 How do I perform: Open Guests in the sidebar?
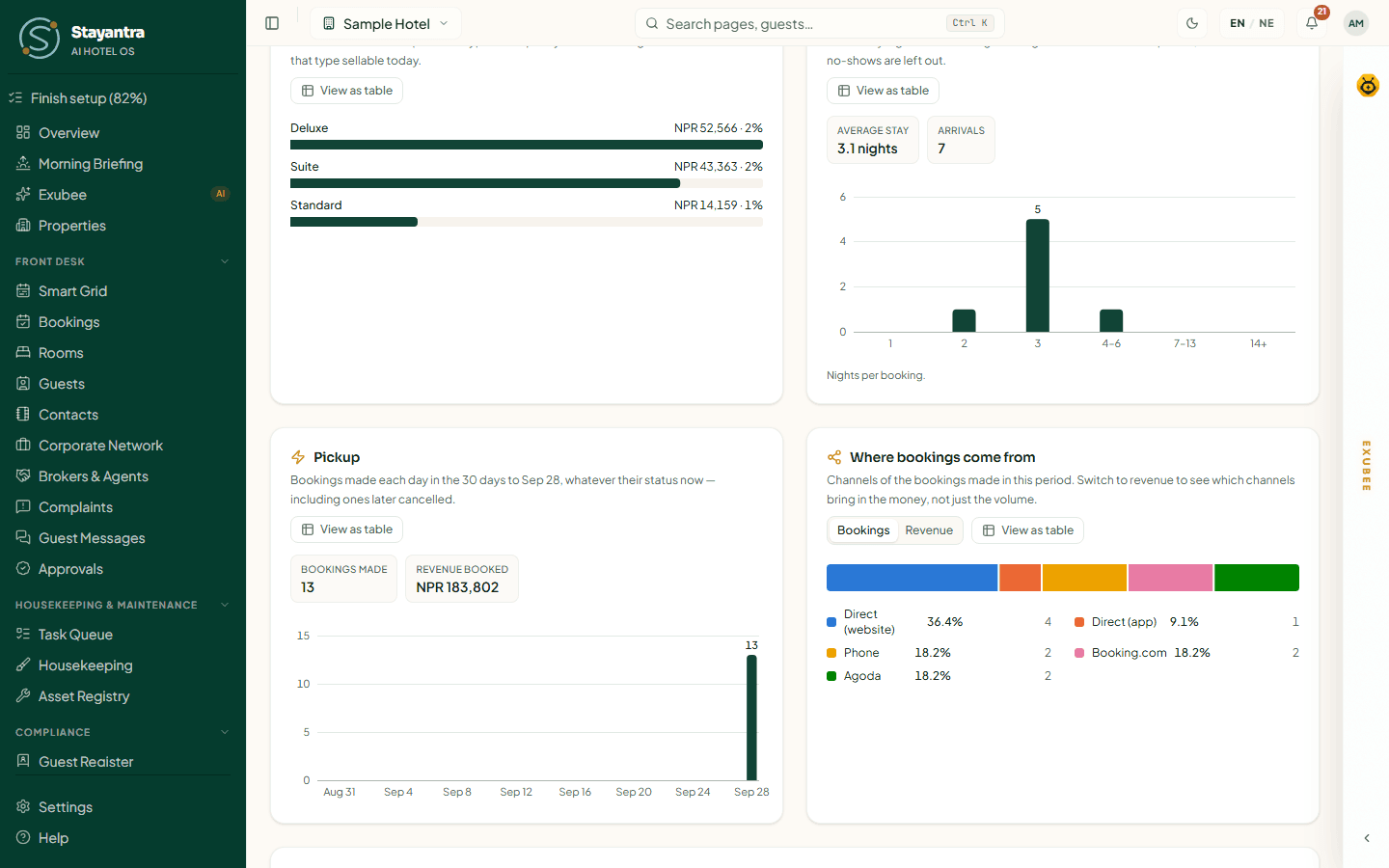pyautogui.click(x=123, y=384)
